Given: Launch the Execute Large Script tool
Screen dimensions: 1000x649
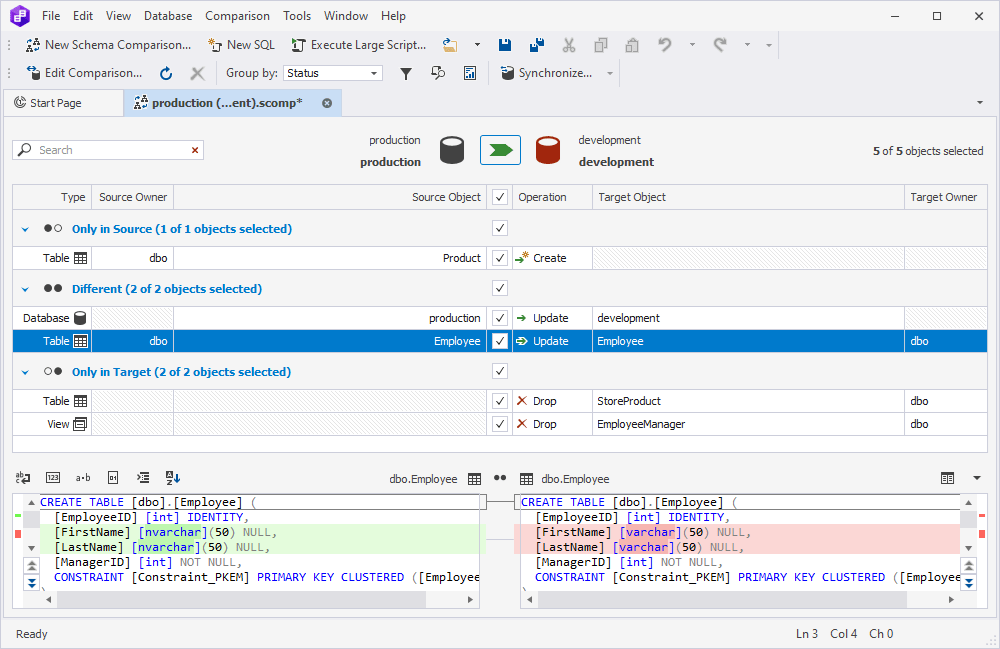Looking at the screenshot, I should coord(359,44).
